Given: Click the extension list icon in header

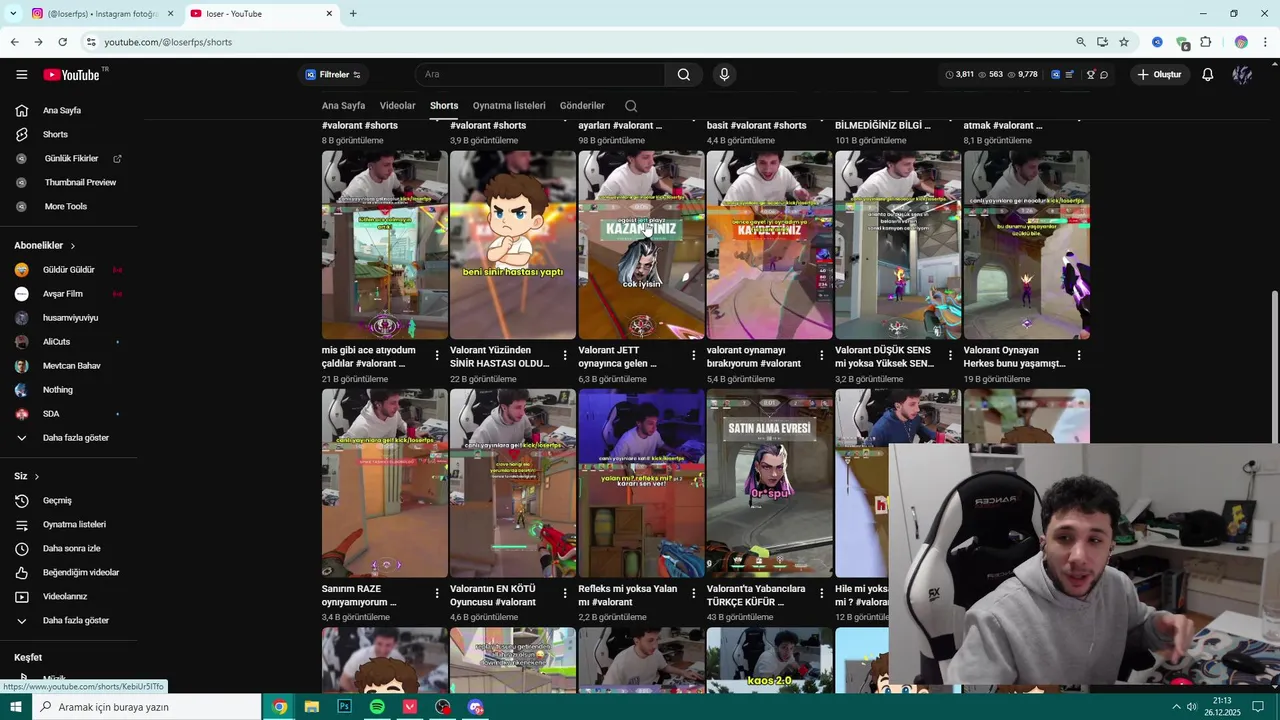Looking at the screenshot, I should (1069, 74).
